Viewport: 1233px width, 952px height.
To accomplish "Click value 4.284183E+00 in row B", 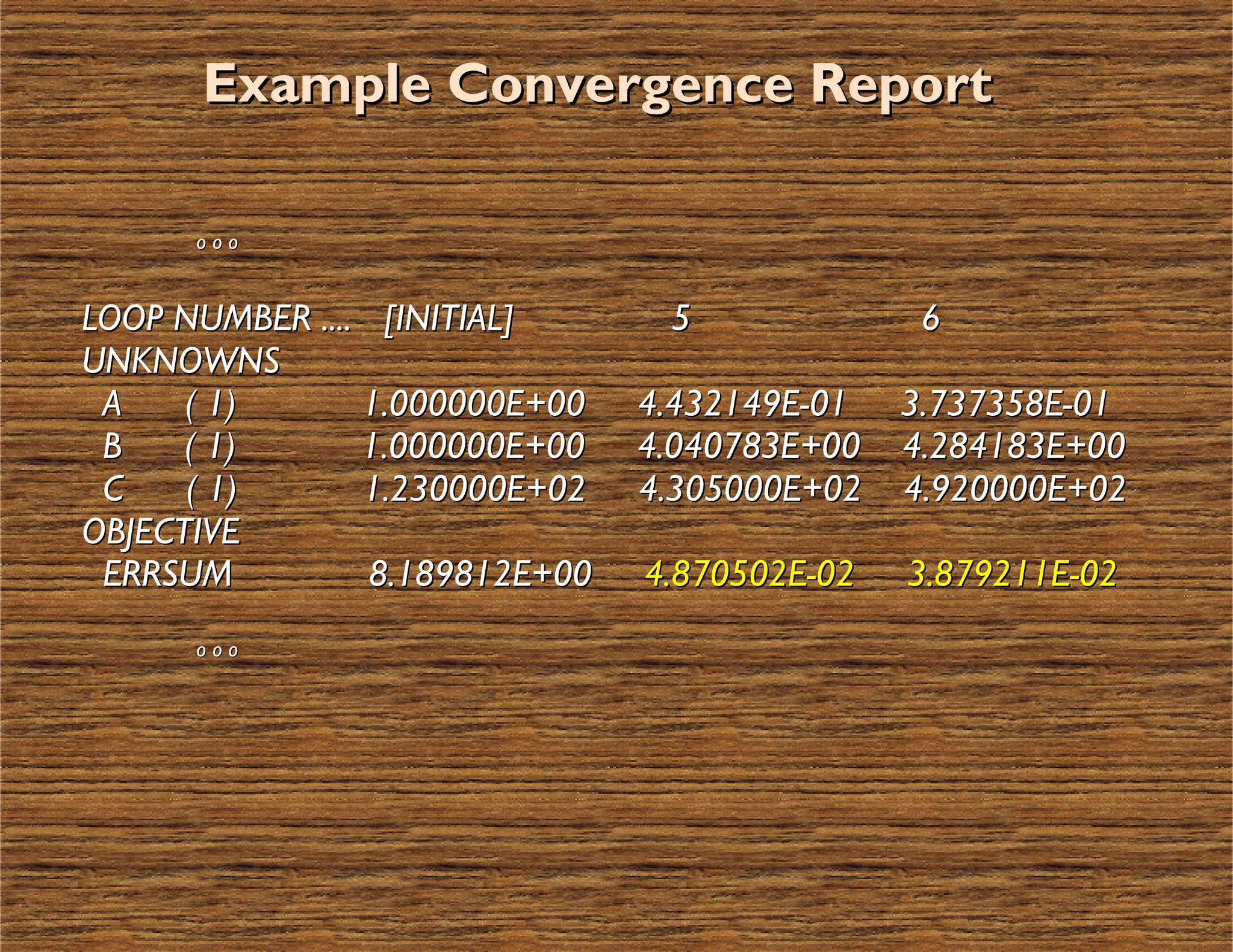I will click(1014, 446).
